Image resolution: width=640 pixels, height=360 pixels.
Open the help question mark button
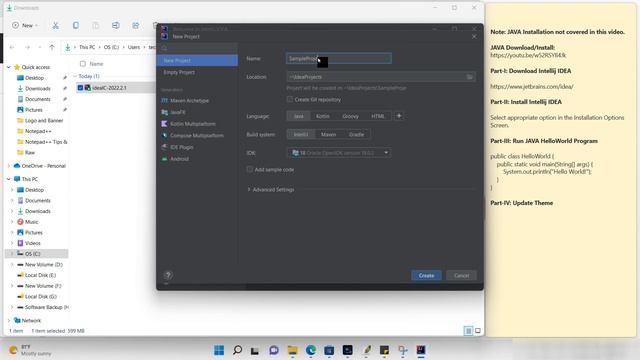point(168,275)
